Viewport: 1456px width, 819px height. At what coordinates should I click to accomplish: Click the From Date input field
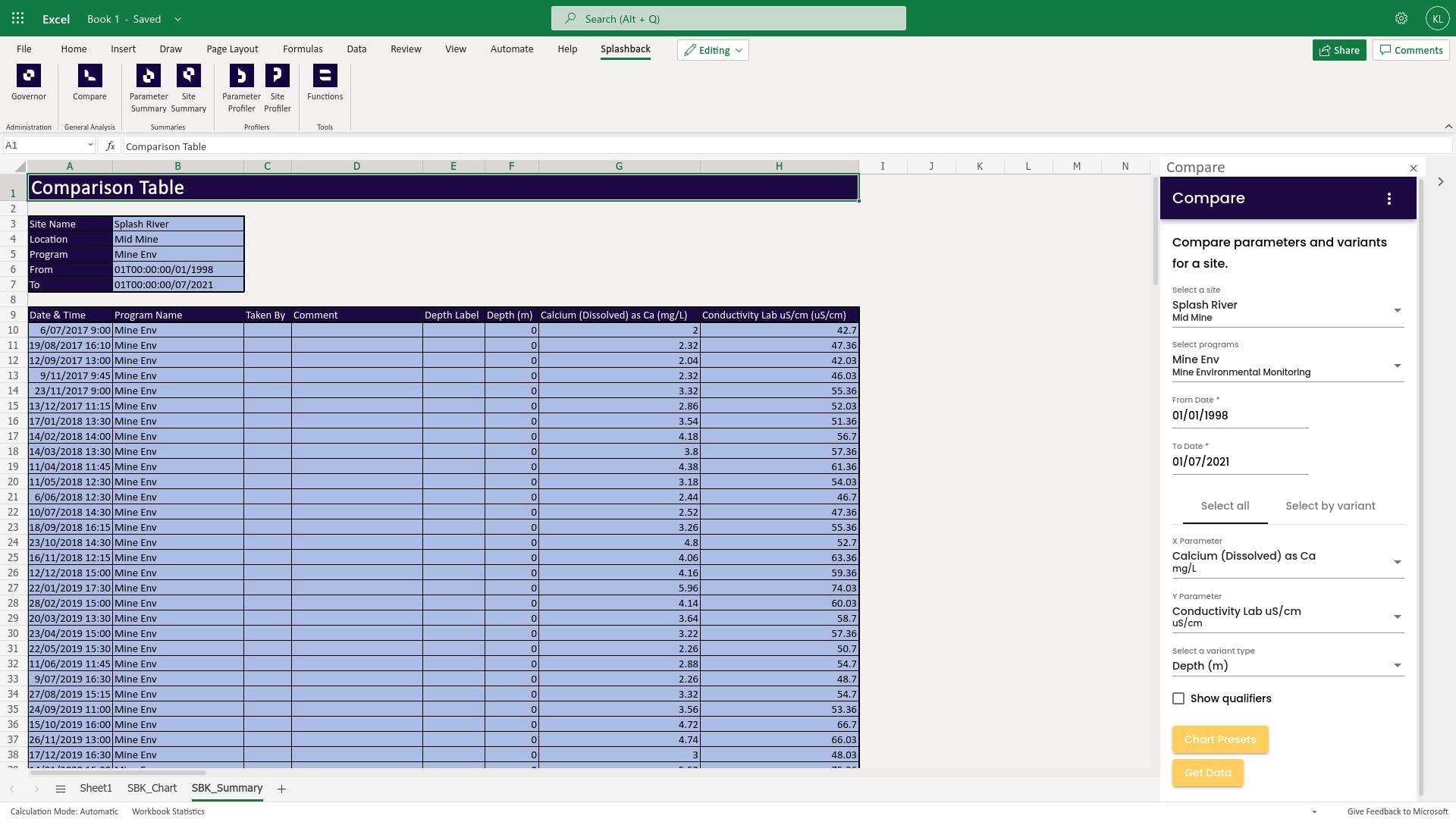(x=1240, y=416)
